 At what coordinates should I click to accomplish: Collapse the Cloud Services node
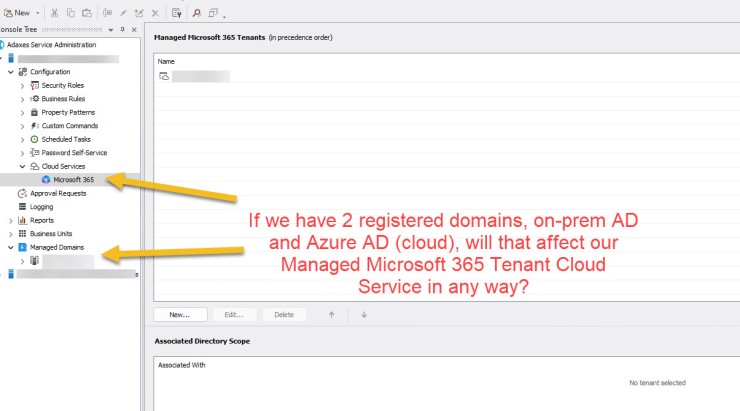22,167
